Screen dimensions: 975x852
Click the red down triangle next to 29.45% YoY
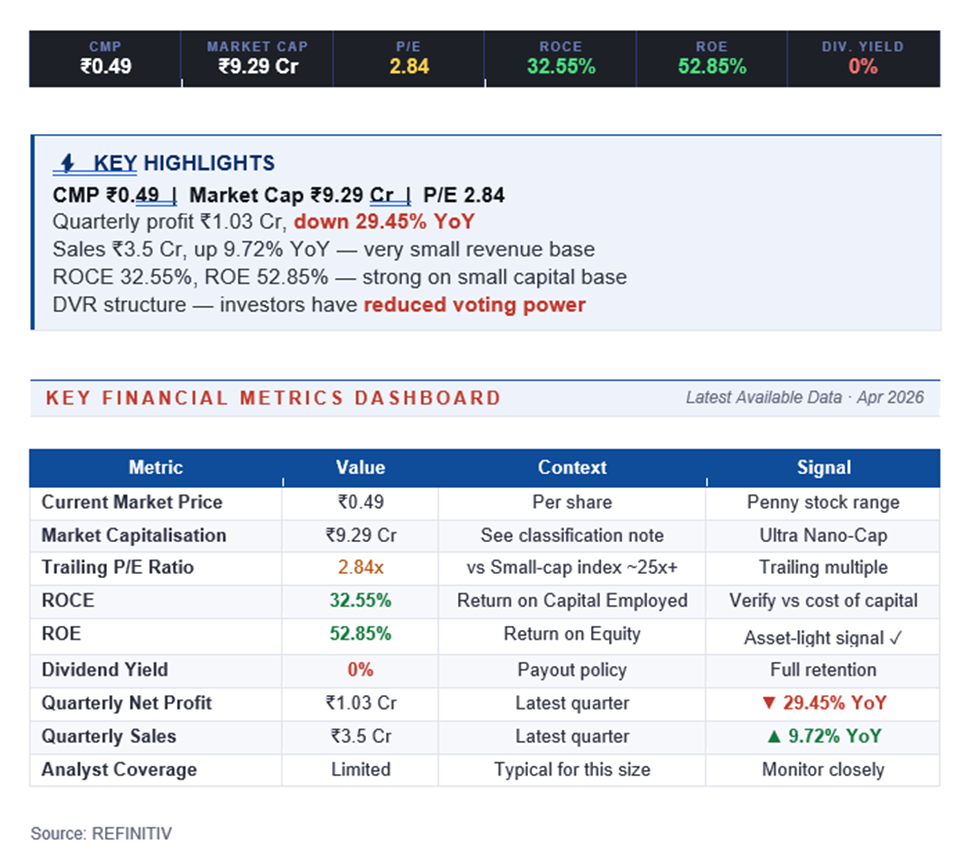(769, 703)
